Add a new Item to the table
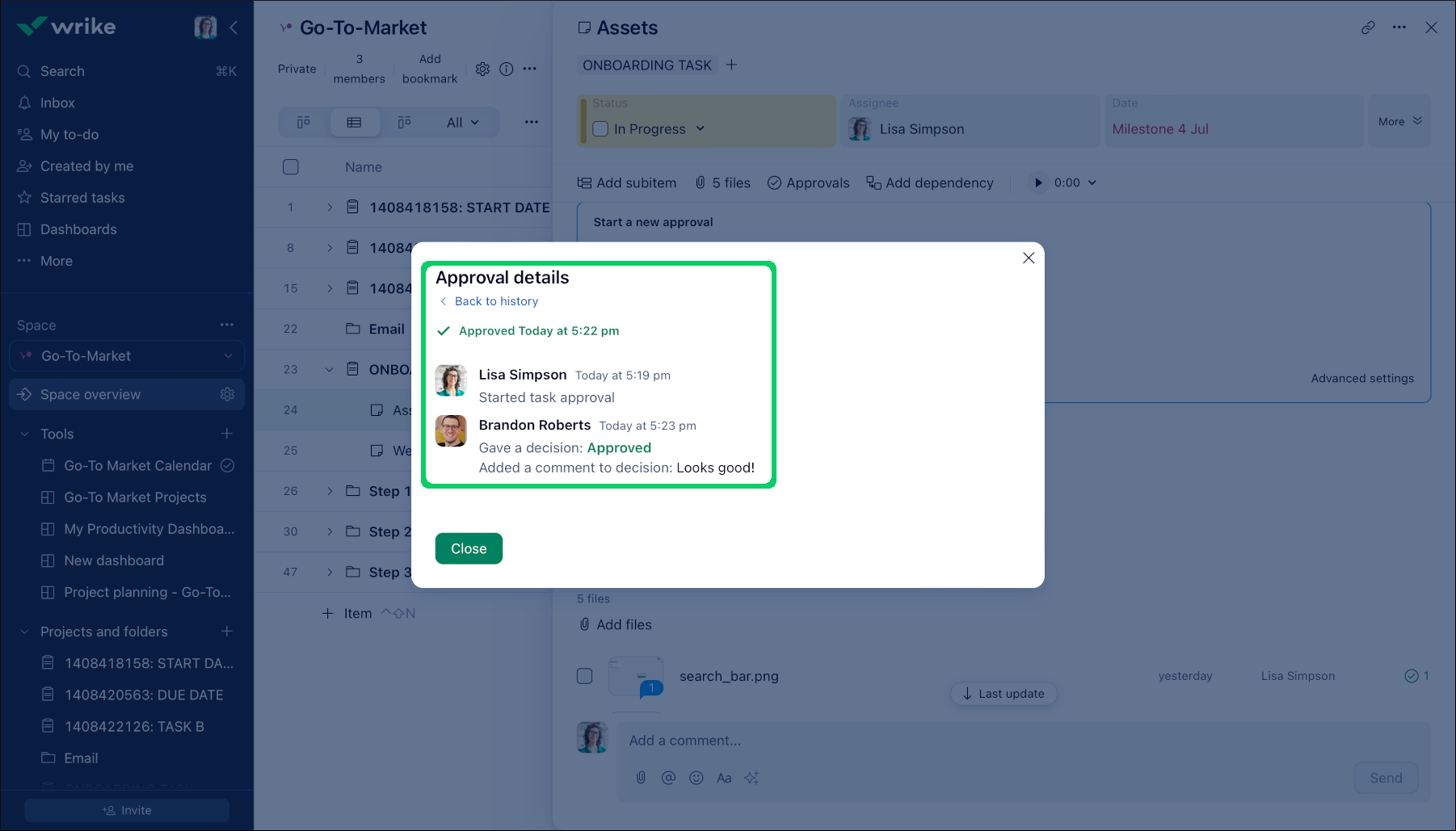 pos(347,613)
